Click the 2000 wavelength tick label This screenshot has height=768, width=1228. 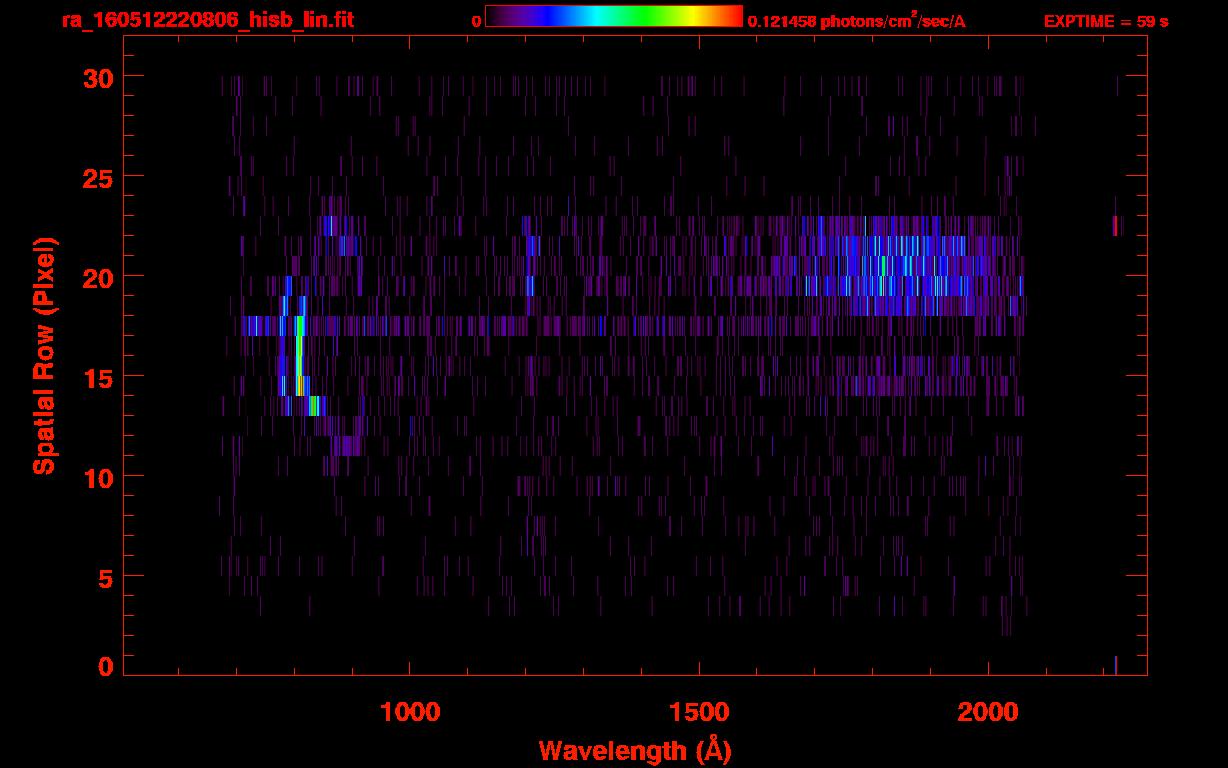coord(988,712)
